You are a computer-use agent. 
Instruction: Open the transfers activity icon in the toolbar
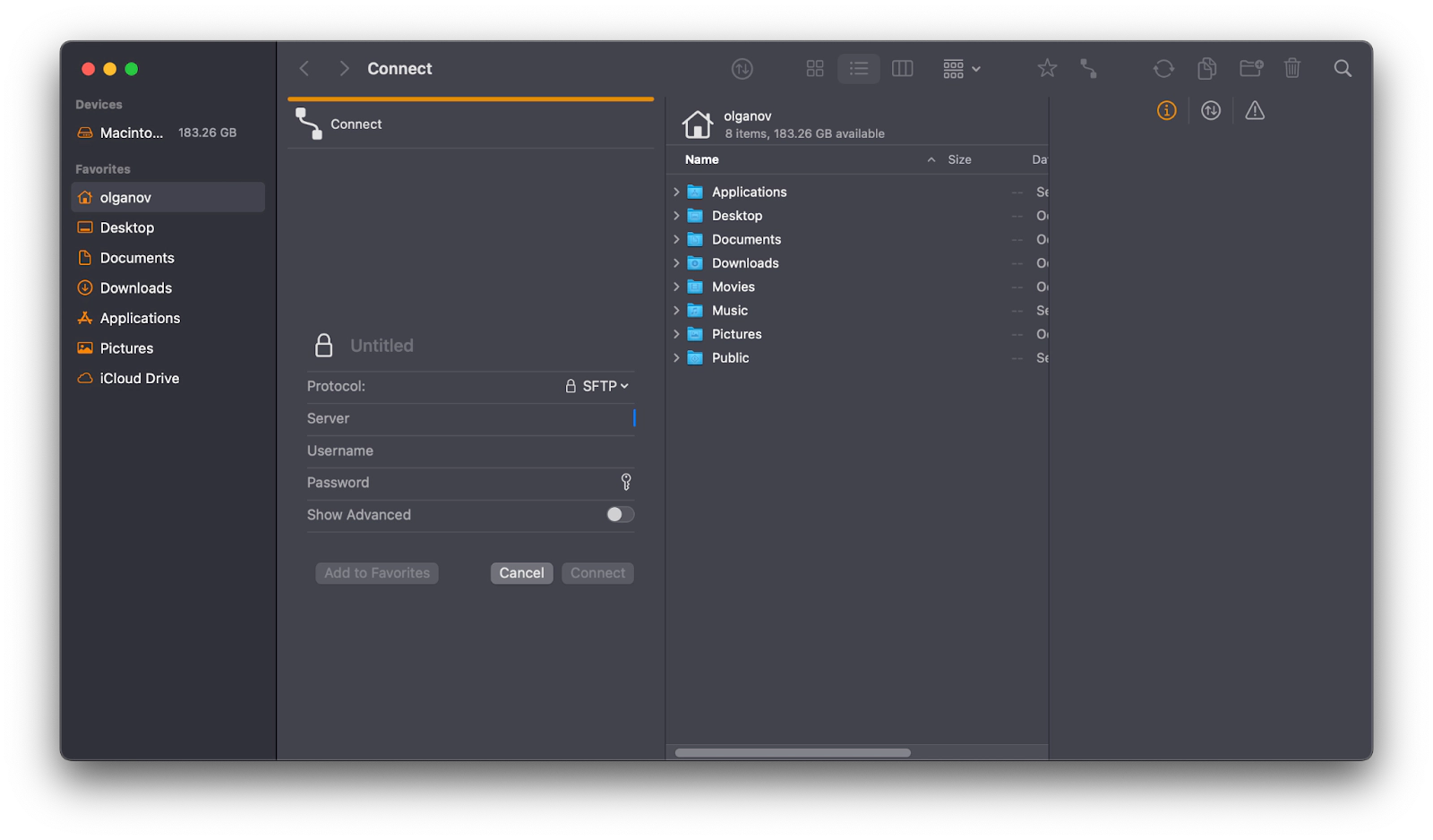tap(742, 69)
